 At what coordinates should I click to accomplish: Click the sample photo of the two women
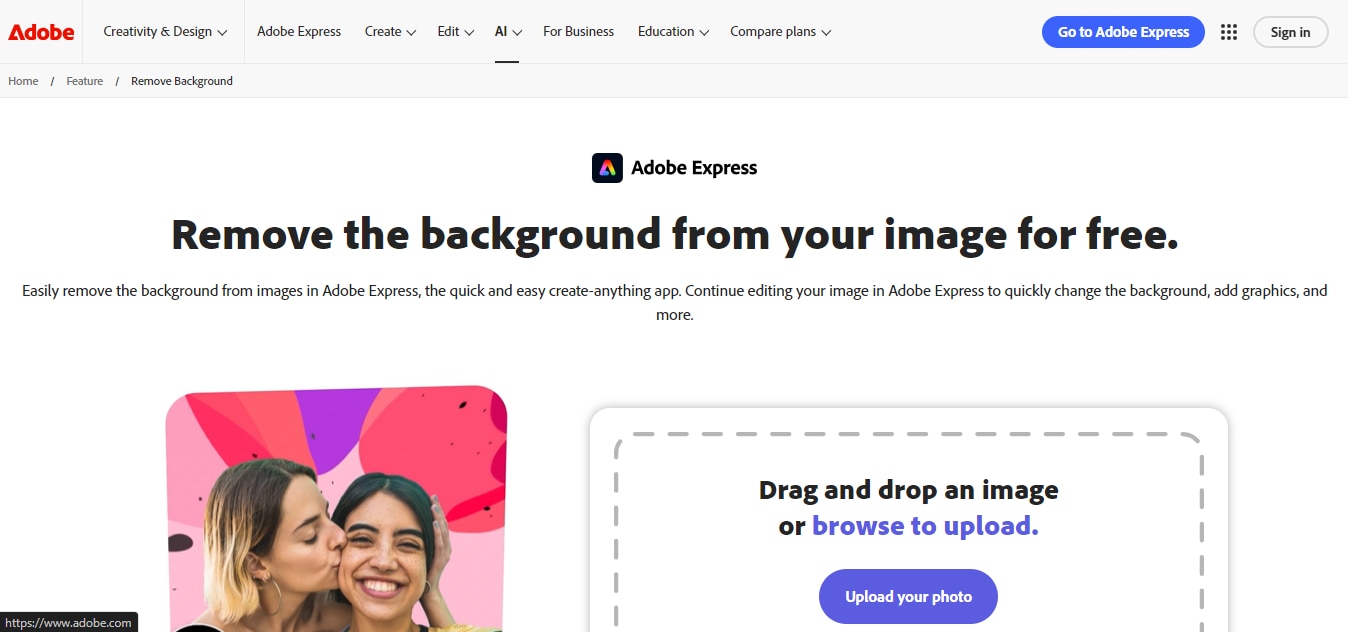(x=336, y=510)
